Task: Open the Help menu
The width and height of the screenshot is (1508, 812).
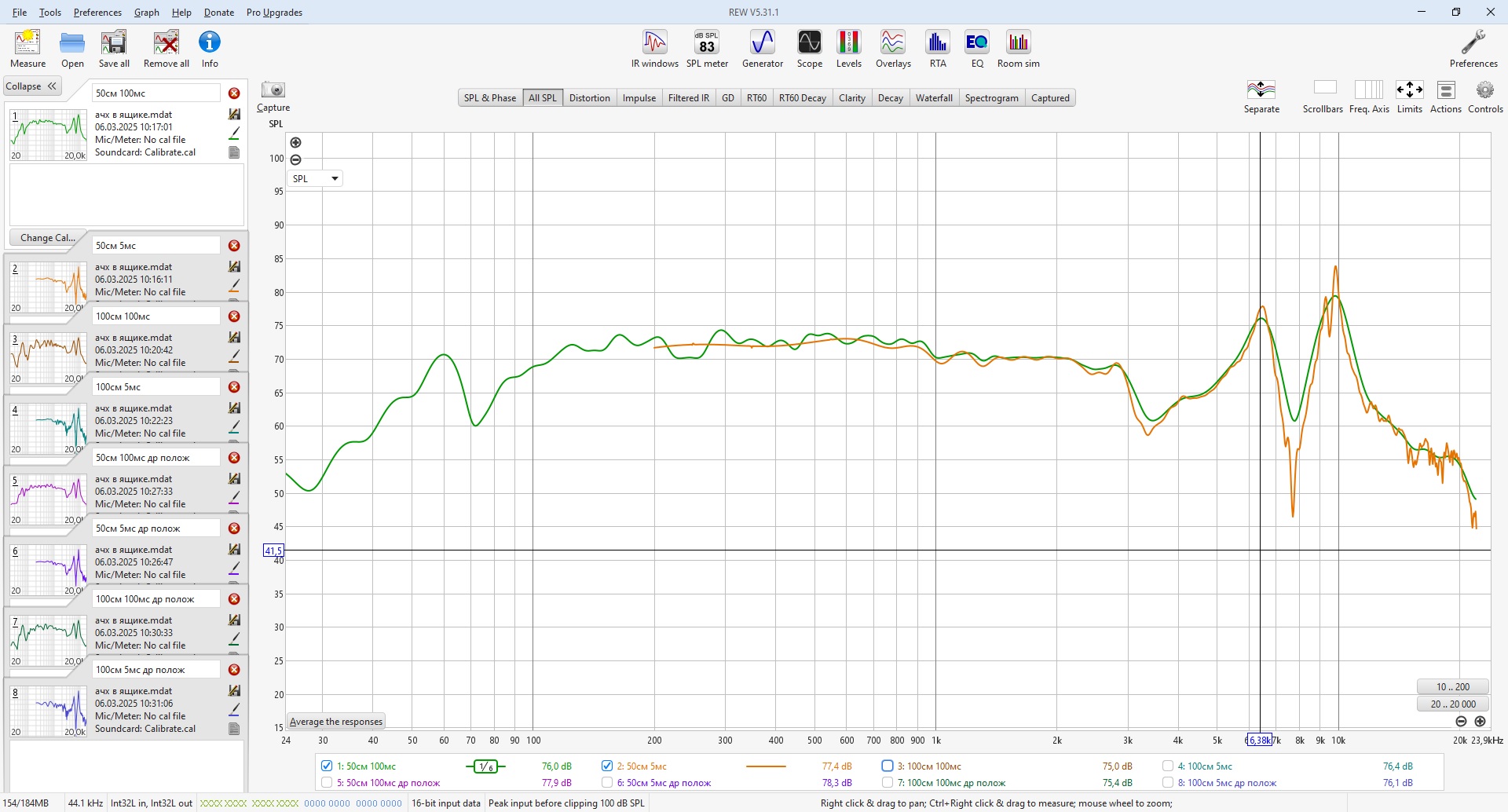Action: [x=181, y=13]
